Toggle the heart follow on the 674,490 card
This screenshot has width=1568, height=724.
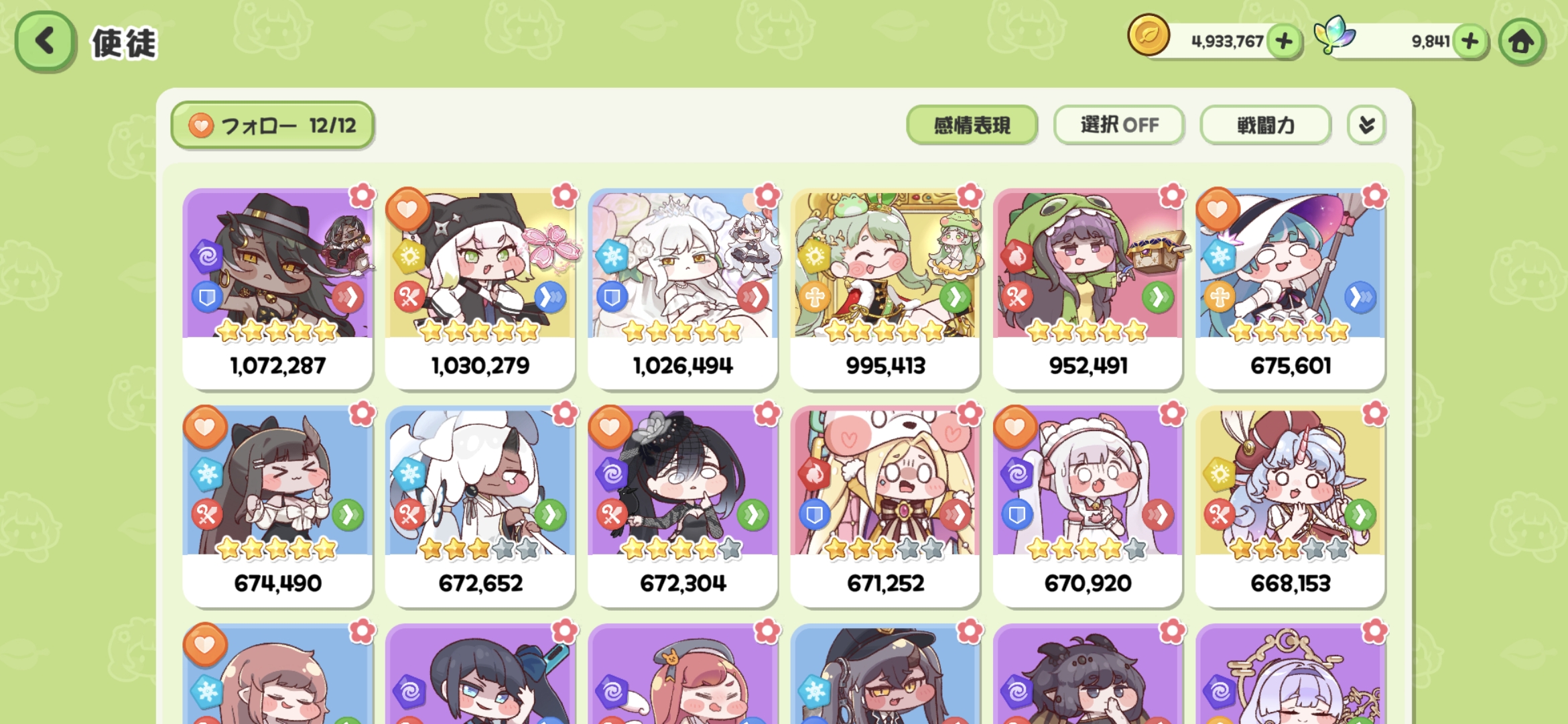point(205,427)
